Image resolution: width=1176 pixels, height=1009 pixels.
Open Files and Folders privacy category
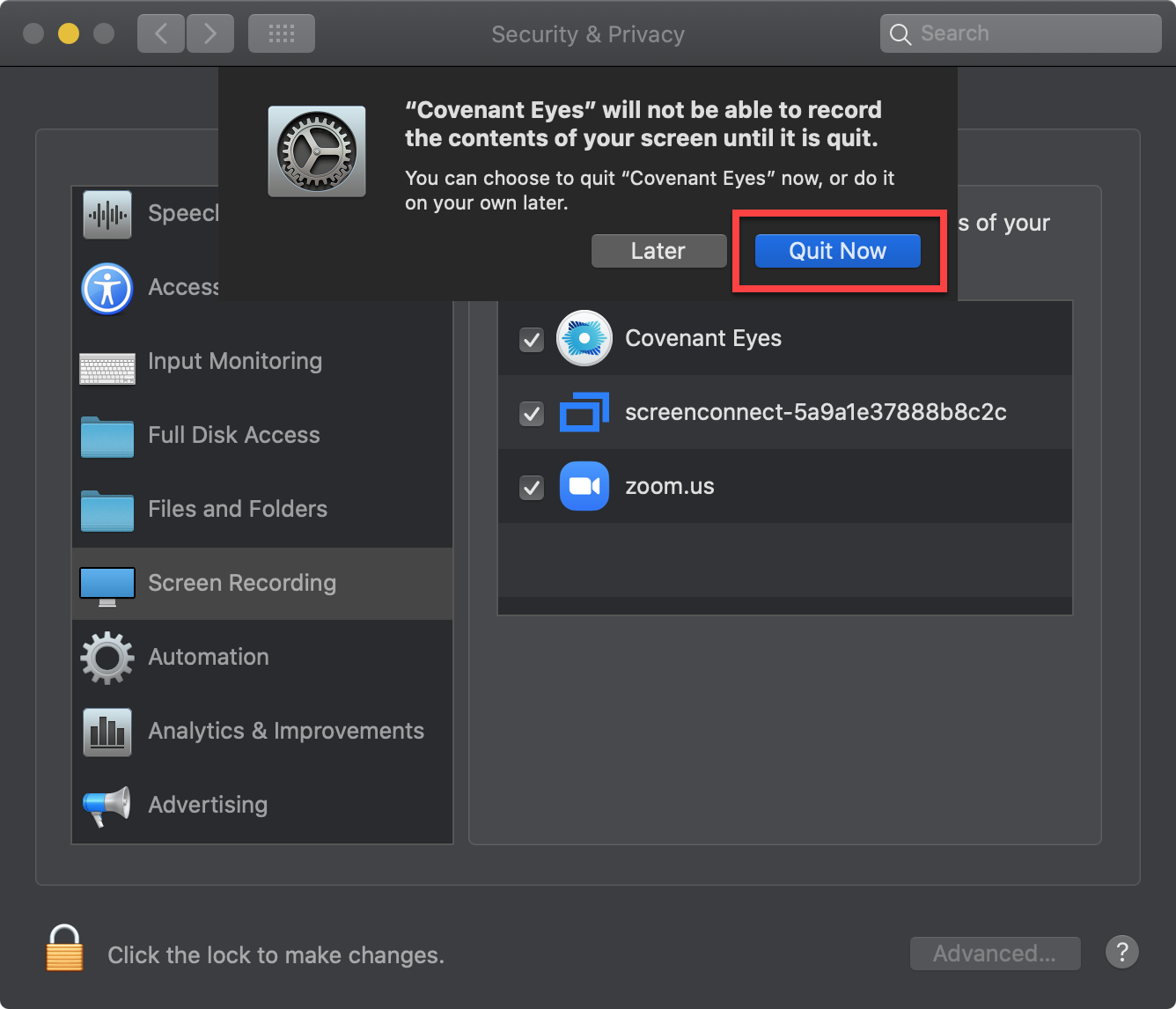tap(238, 509)
